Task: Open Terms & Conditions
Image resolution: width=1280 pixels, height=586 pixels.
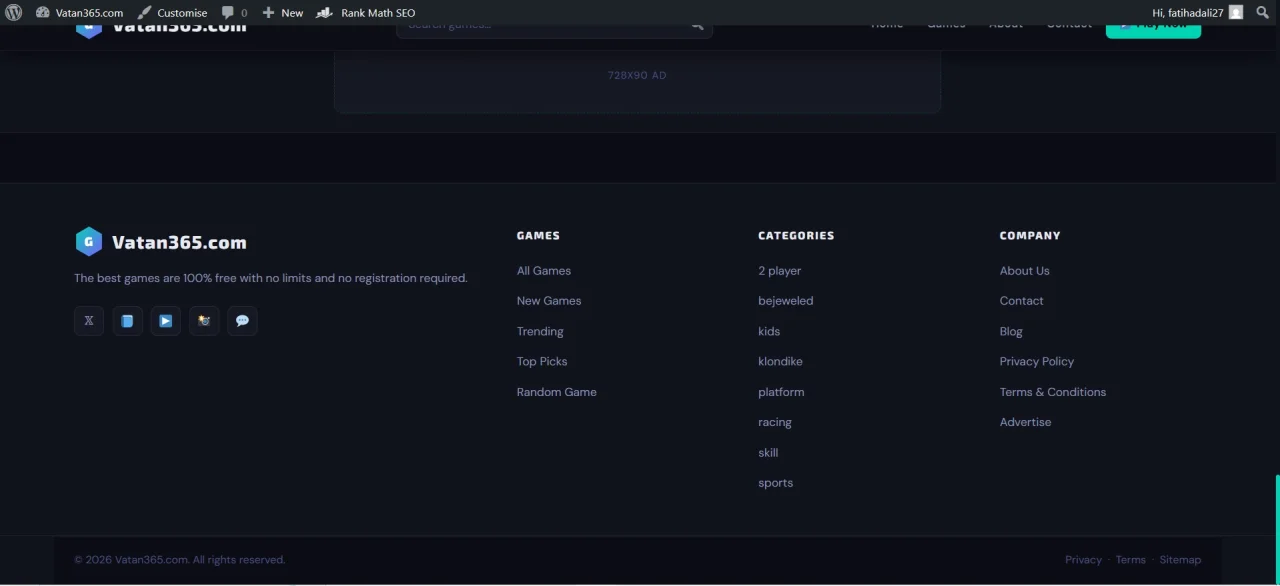Action: 1053,392
